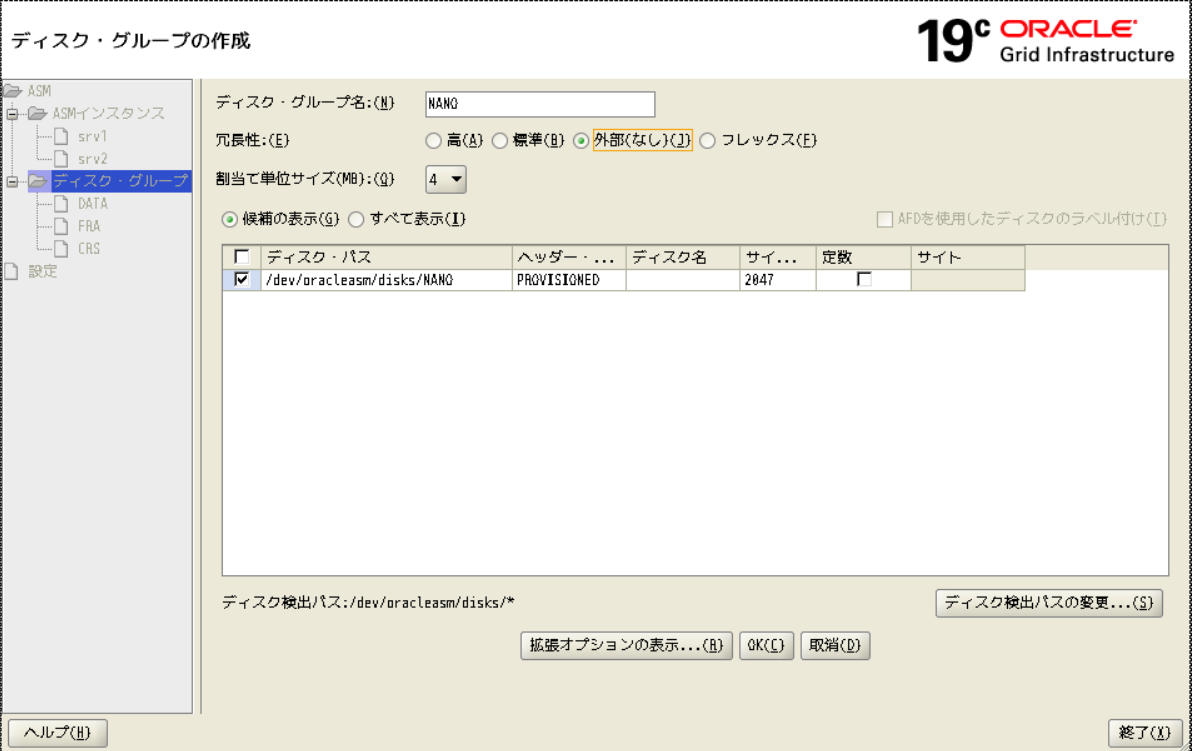Open help with ヘルプ(H) button
The width and height of the screenshot is (1192, 751).
58,733
